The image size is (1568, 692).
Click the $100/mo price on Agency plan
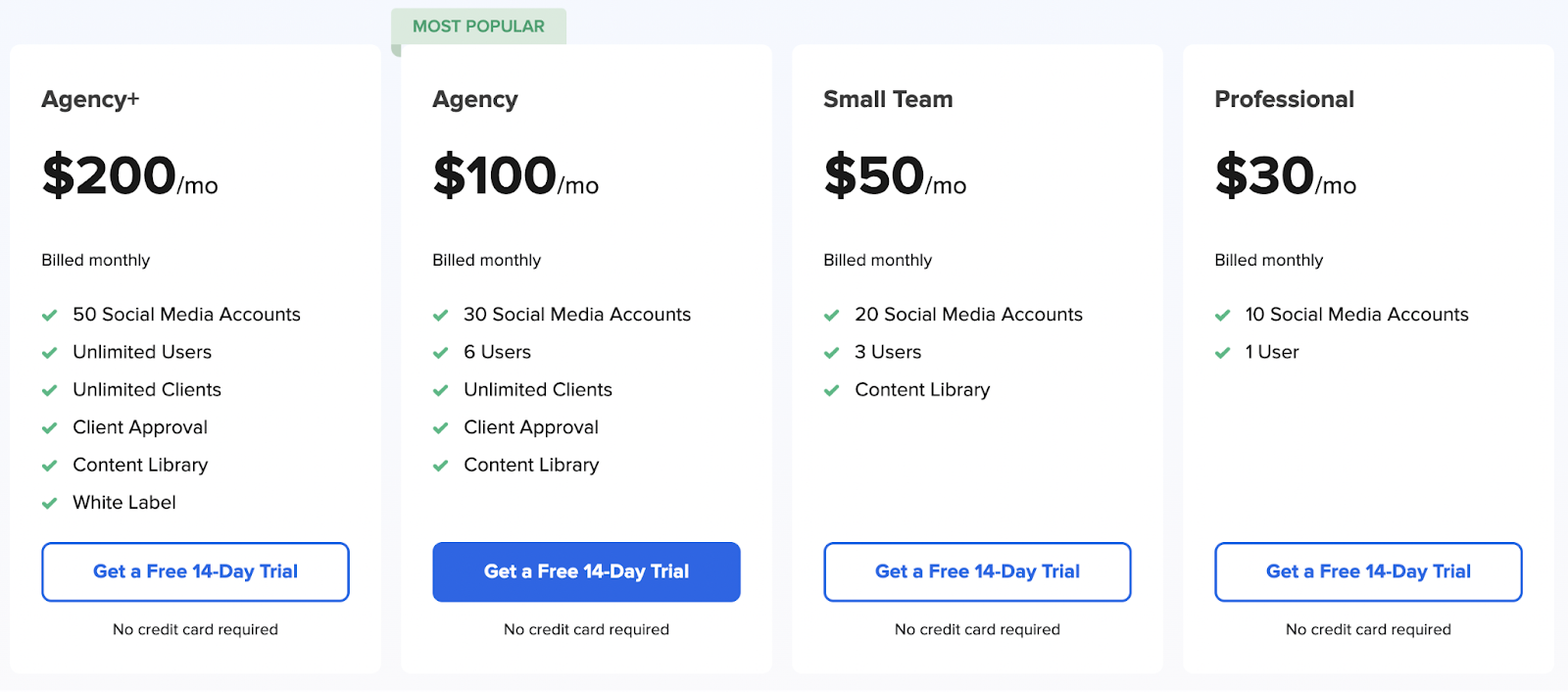(514, 178)
